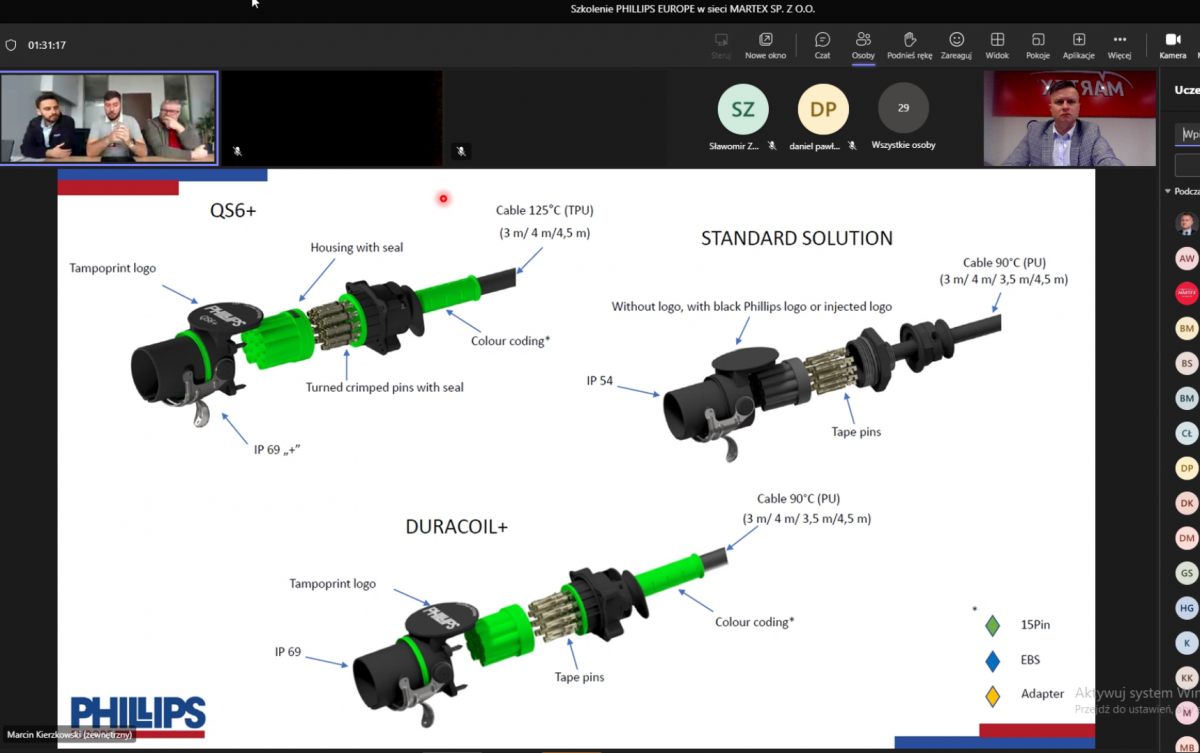
Task: Select CŁ participant in list
Action: [x=1186, y=433]
